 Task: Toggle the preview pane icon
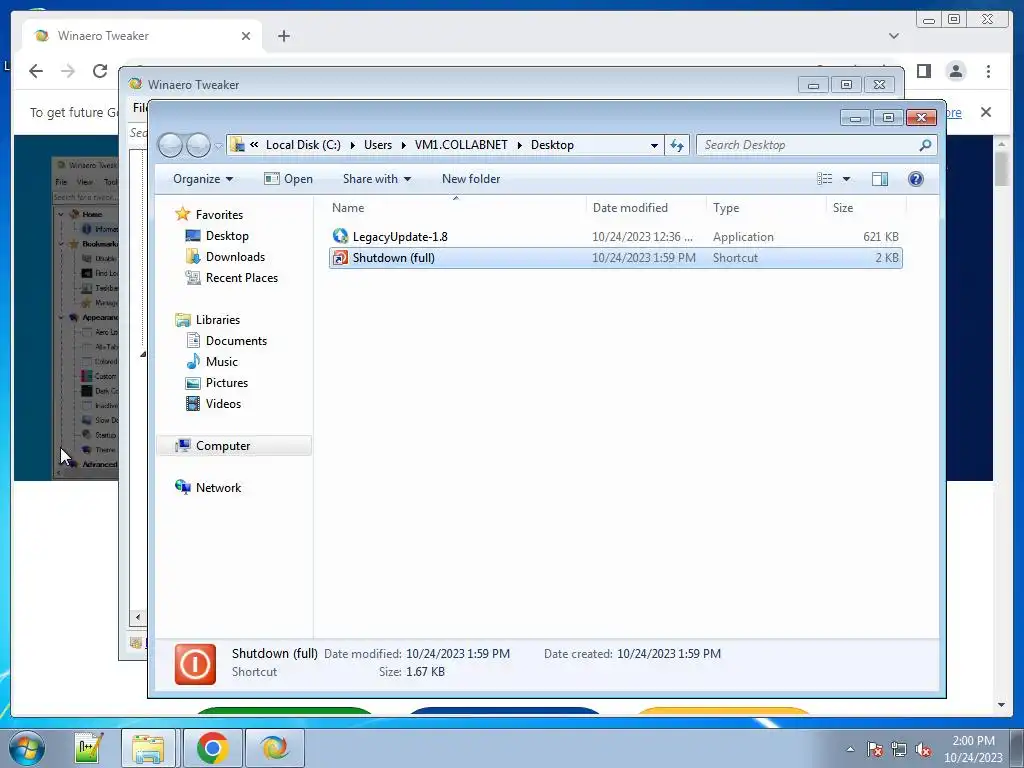tap(880, 179)
